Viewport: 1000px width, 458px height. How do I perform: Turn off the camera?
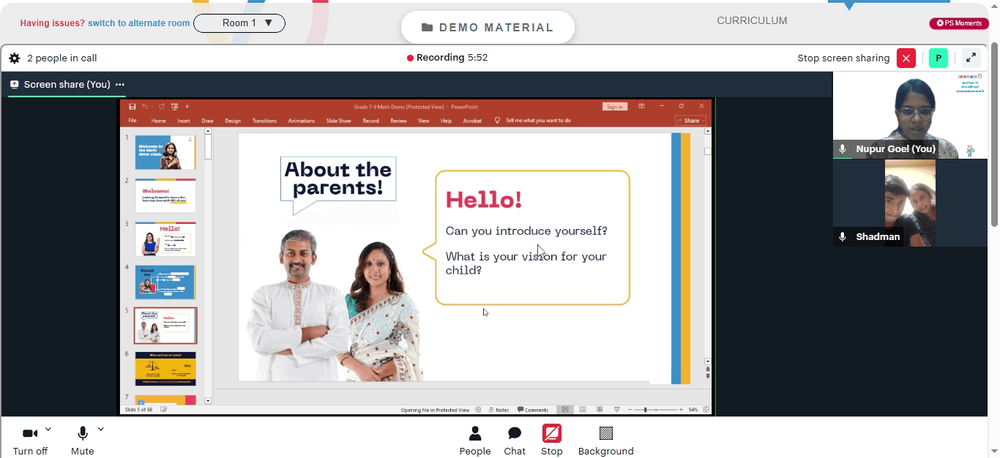pyautogui.click(x=30, y=440)
